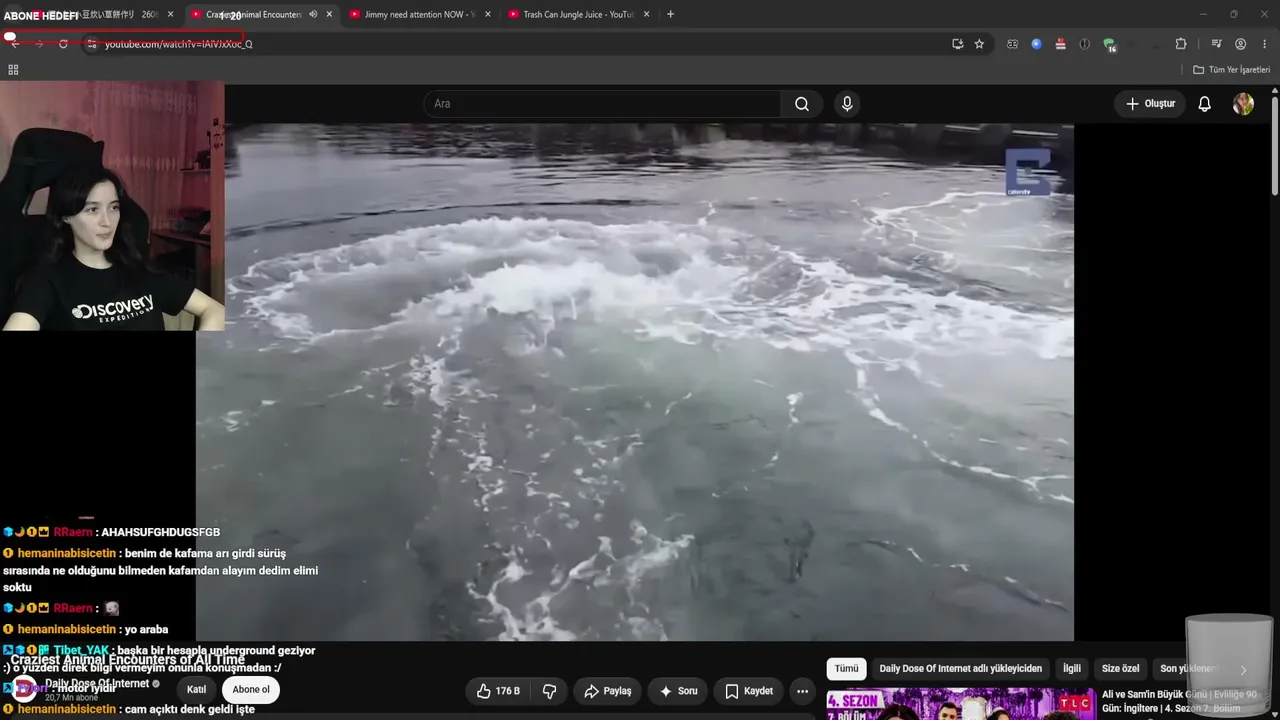Open the Chrome extensions puzzle icon
Image resolution: width=1280 pixels, height=720 pixels.
click(x=1181, y=44)
